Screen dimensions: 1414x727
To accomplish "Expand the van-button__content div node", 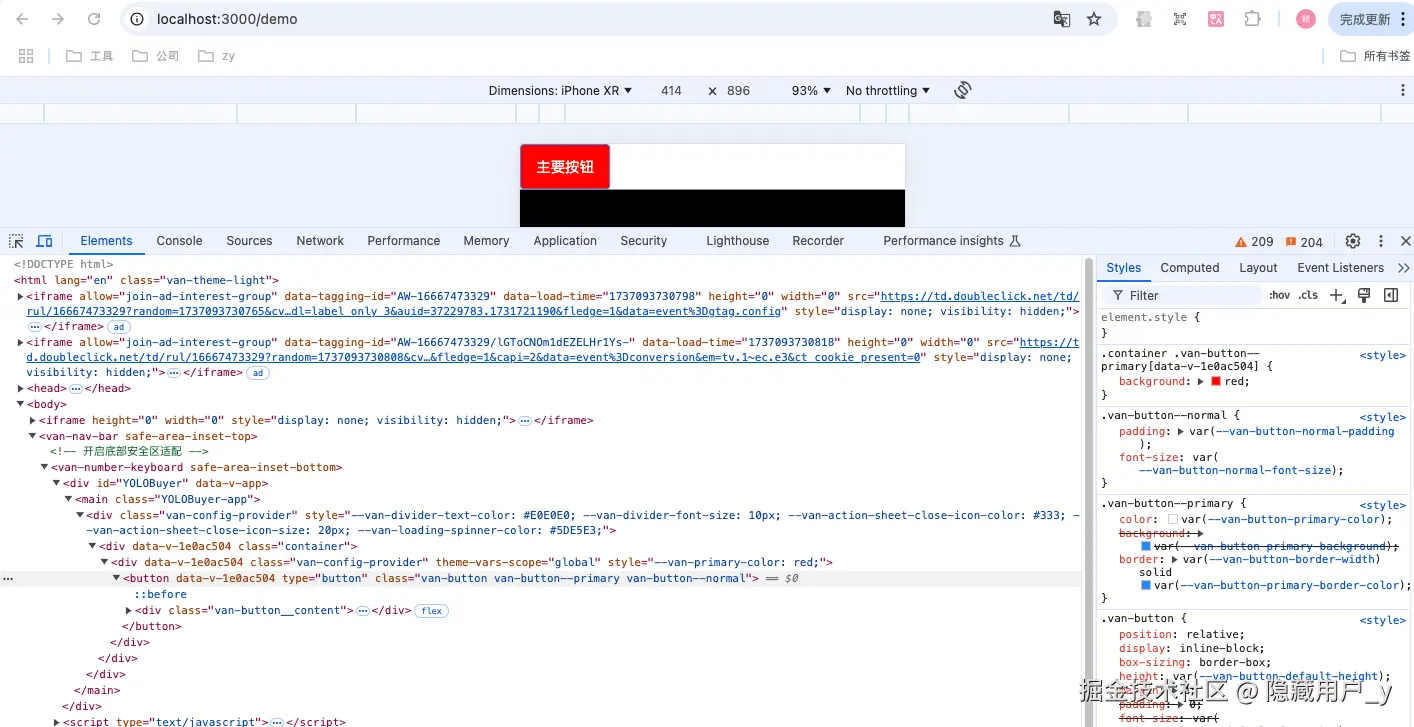I will tap(129, 611).
